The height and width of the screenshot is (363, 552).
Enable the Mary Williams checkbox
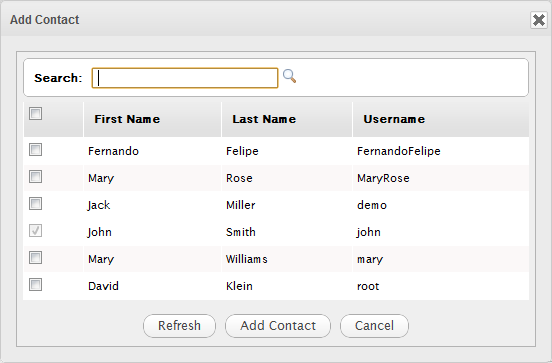(36, 258)
